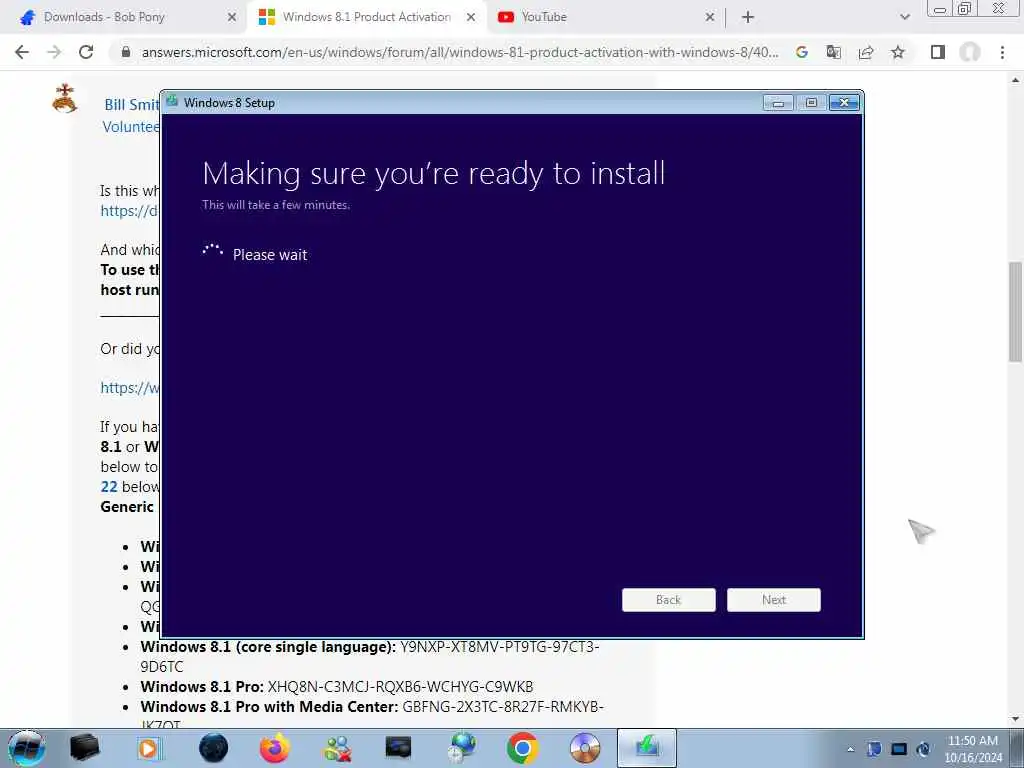Image resolution: width=1024 pixels, height=768 pixels.
Task: Click the Back button in Windows 8 Setup
Action: [x=669, y=600]
